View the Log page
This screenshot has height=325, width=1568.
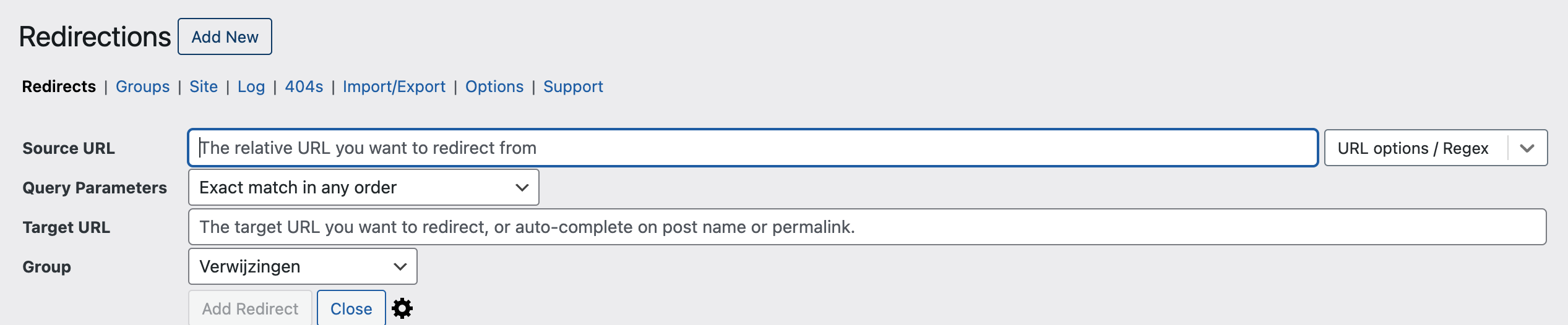pos(251,87)
